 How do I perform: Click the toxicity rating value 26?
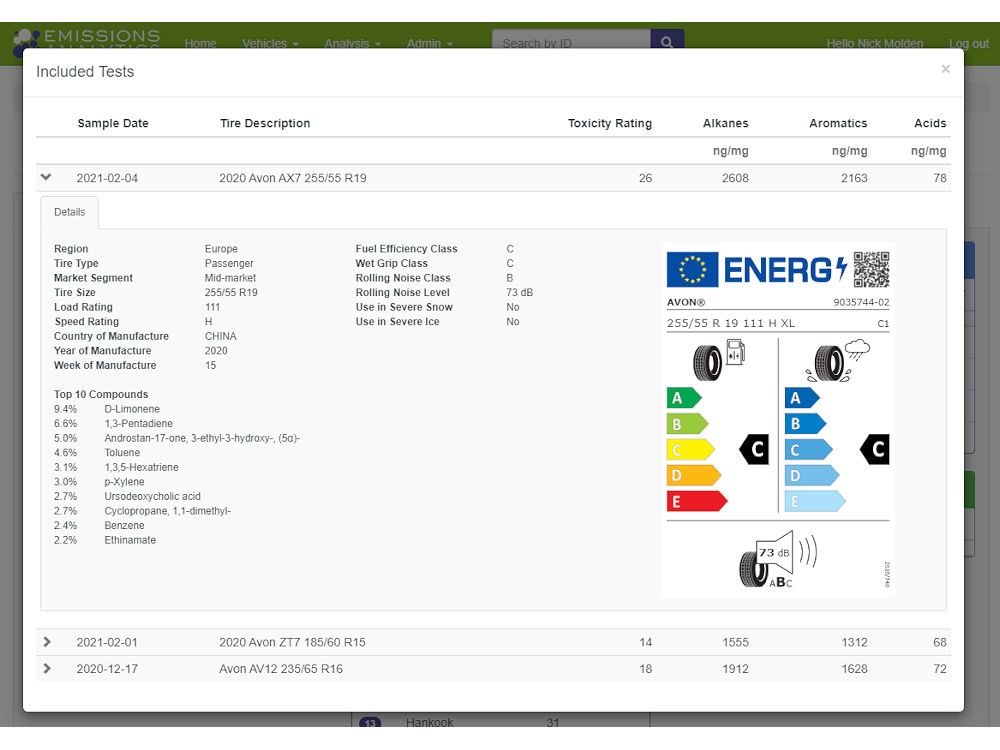tap(645, 178)
